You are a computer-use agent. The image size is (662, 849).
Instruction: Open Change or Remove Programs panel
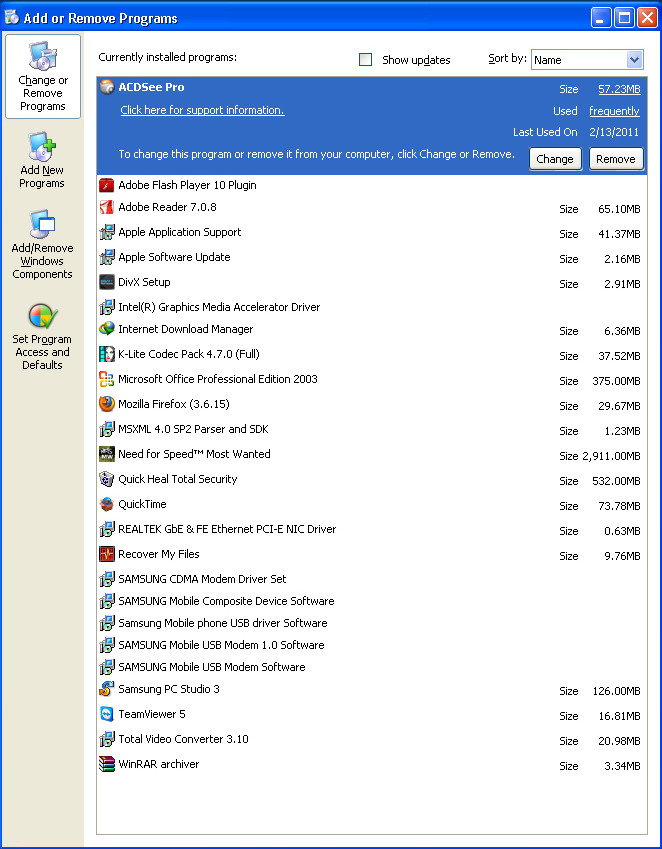click(43, 76)
